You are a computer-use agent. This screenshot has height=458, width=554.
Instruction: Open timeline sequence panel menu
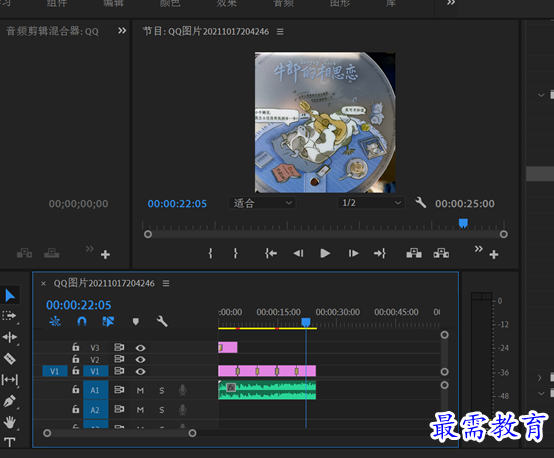(x=166, y=283)
